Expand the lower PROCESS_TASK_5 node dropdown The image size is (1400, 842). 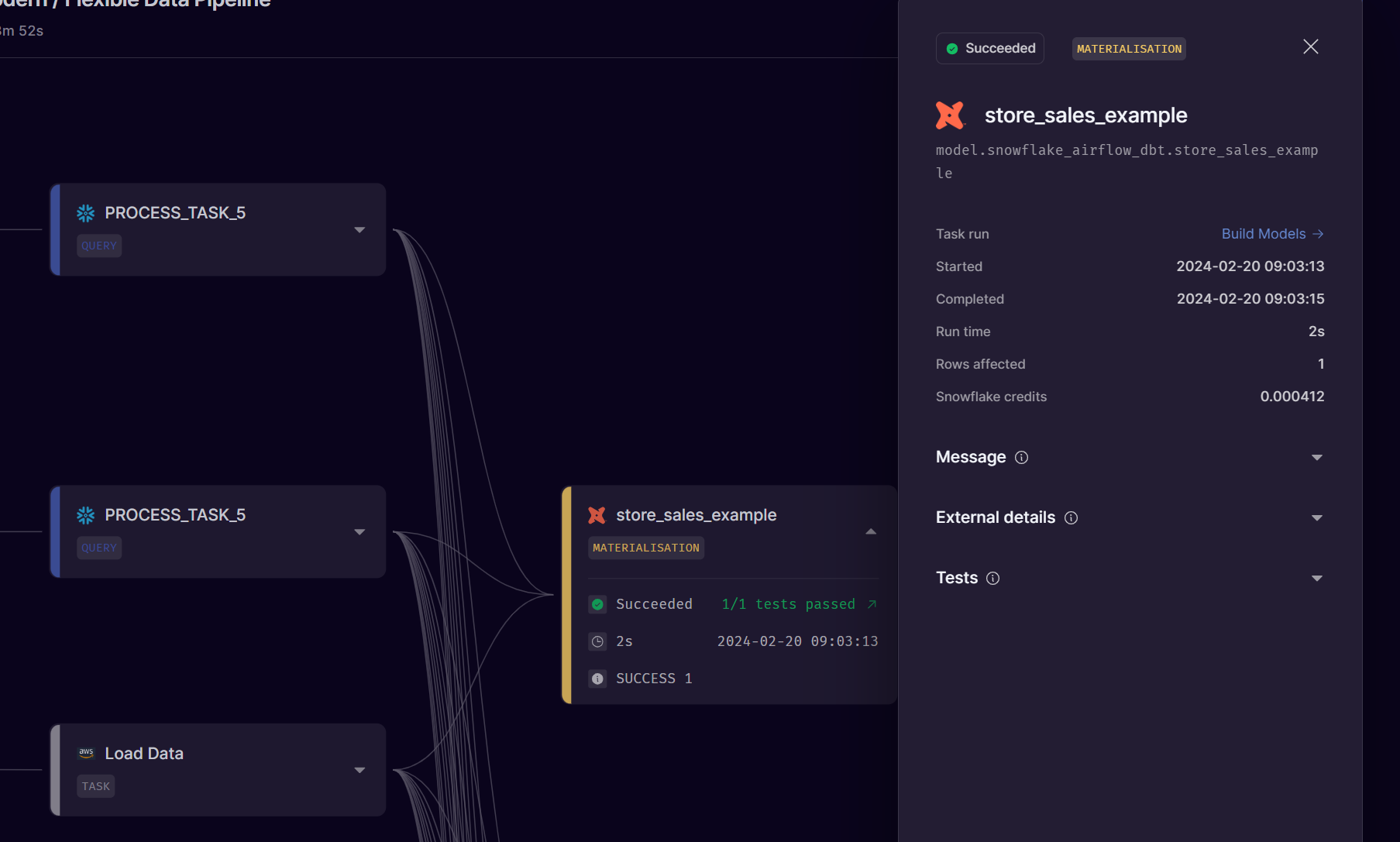(359, 532)
